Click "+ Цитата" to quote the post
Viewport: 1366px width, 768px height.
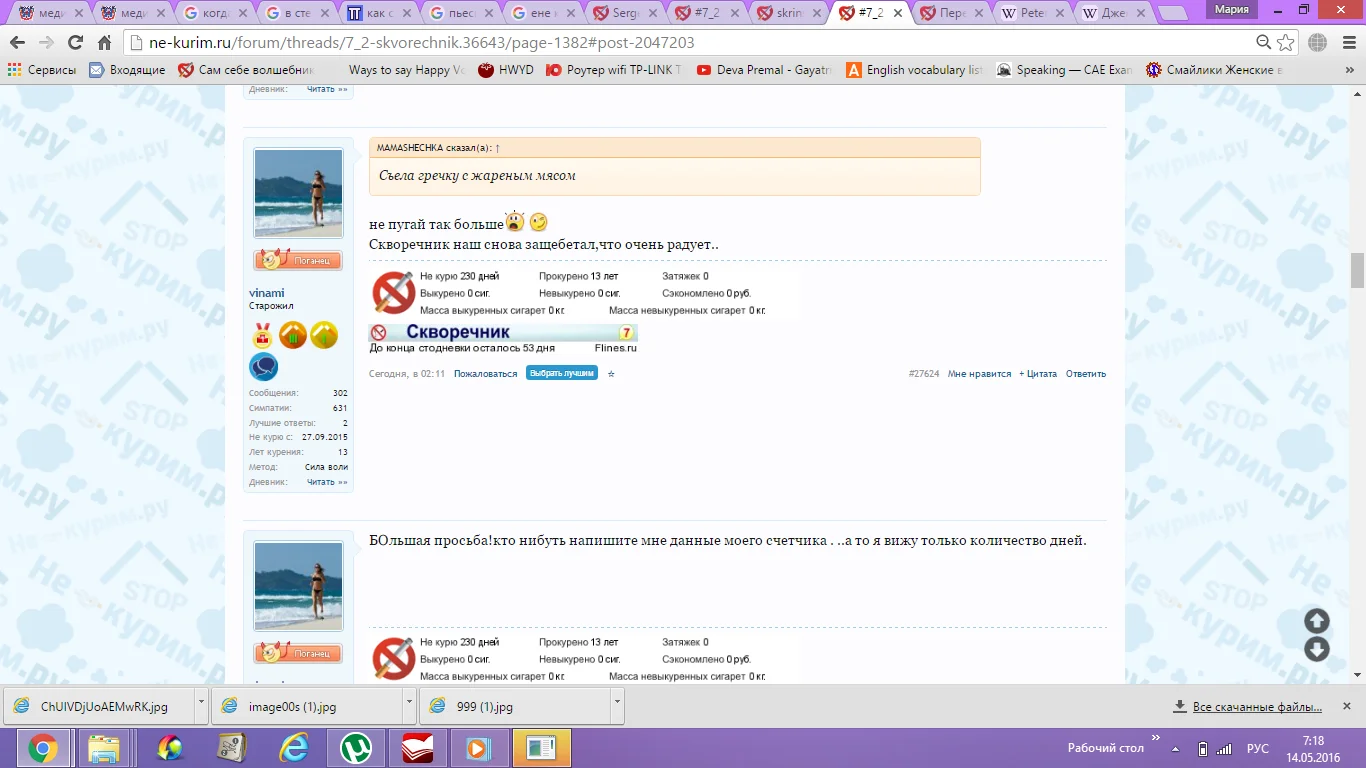click(x=1038, y=374)
